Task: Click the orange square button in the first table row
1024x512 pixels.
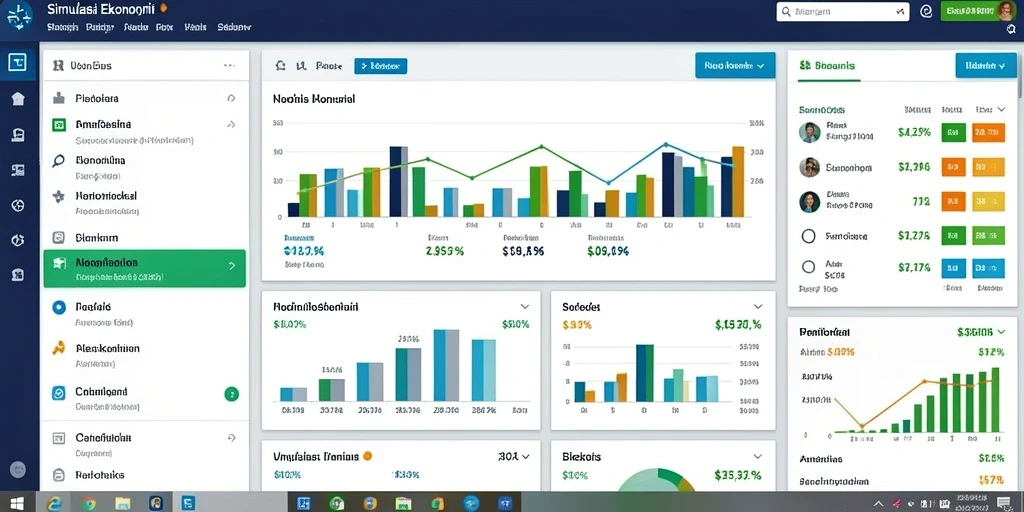Action: (x=989, y=133)
